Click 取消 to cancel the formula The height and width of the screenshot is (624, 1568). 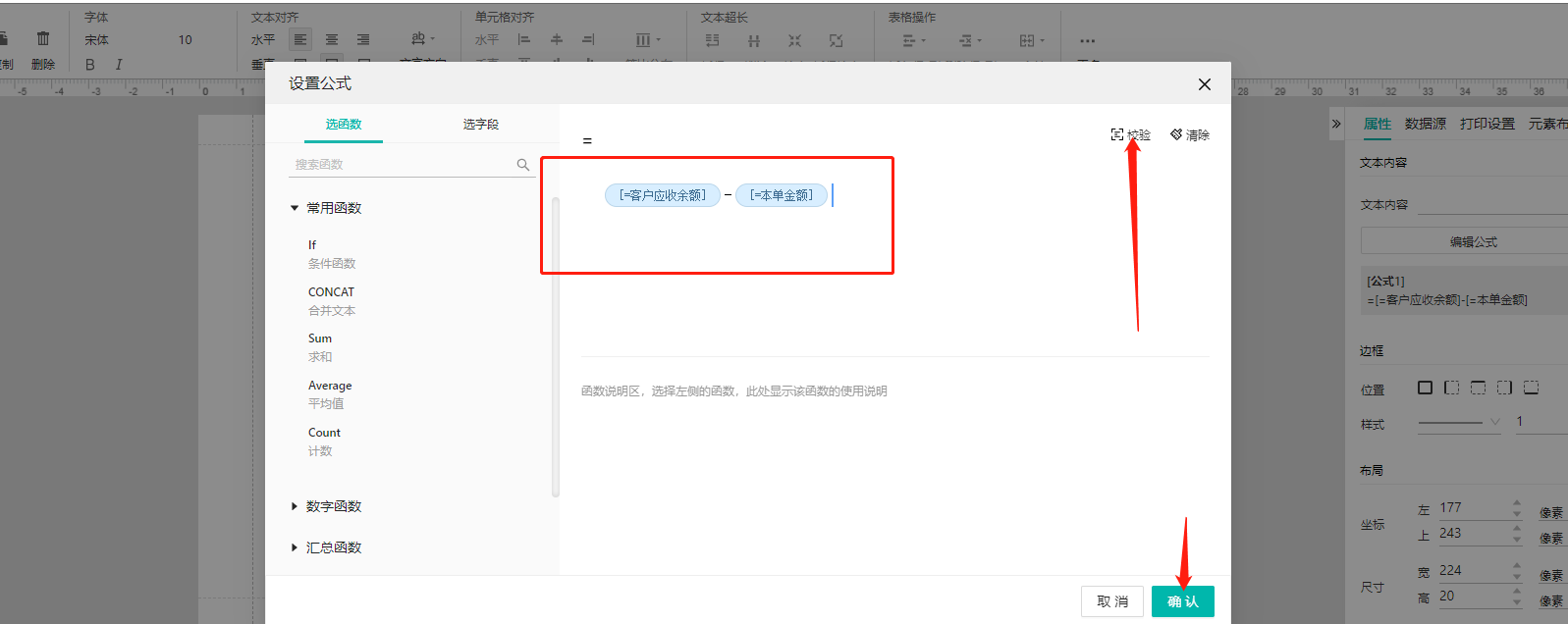1112,601
